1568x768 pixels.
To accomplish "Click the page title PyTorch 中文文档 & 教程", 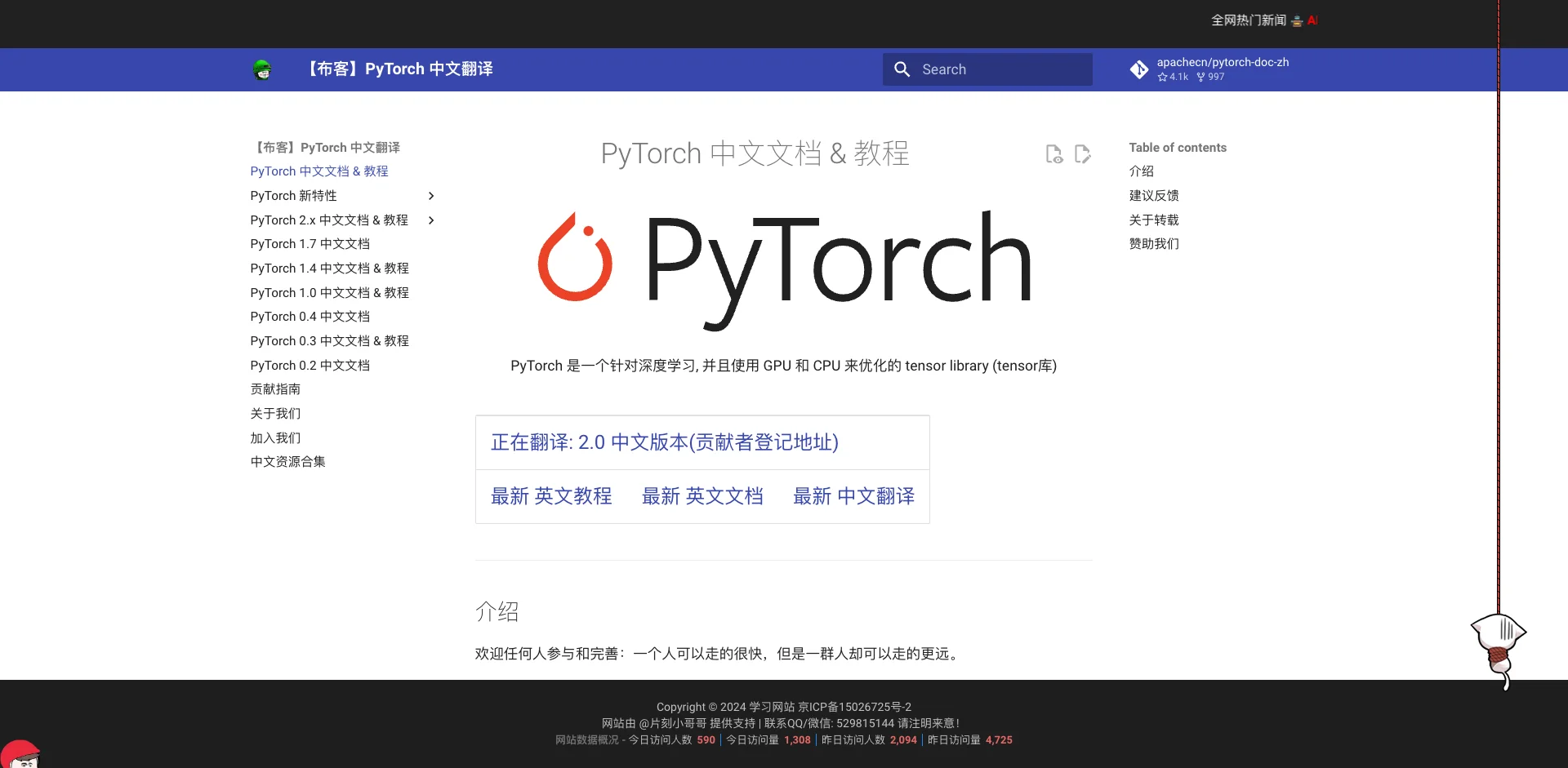I will [755, 153].
